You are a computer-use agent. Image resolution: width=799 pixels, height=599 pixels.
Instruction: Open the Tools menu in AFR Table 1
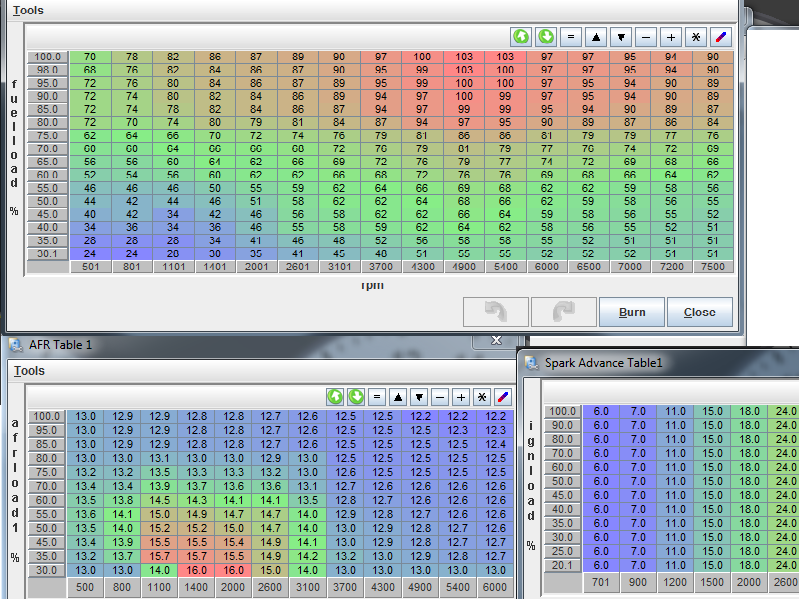29,370
